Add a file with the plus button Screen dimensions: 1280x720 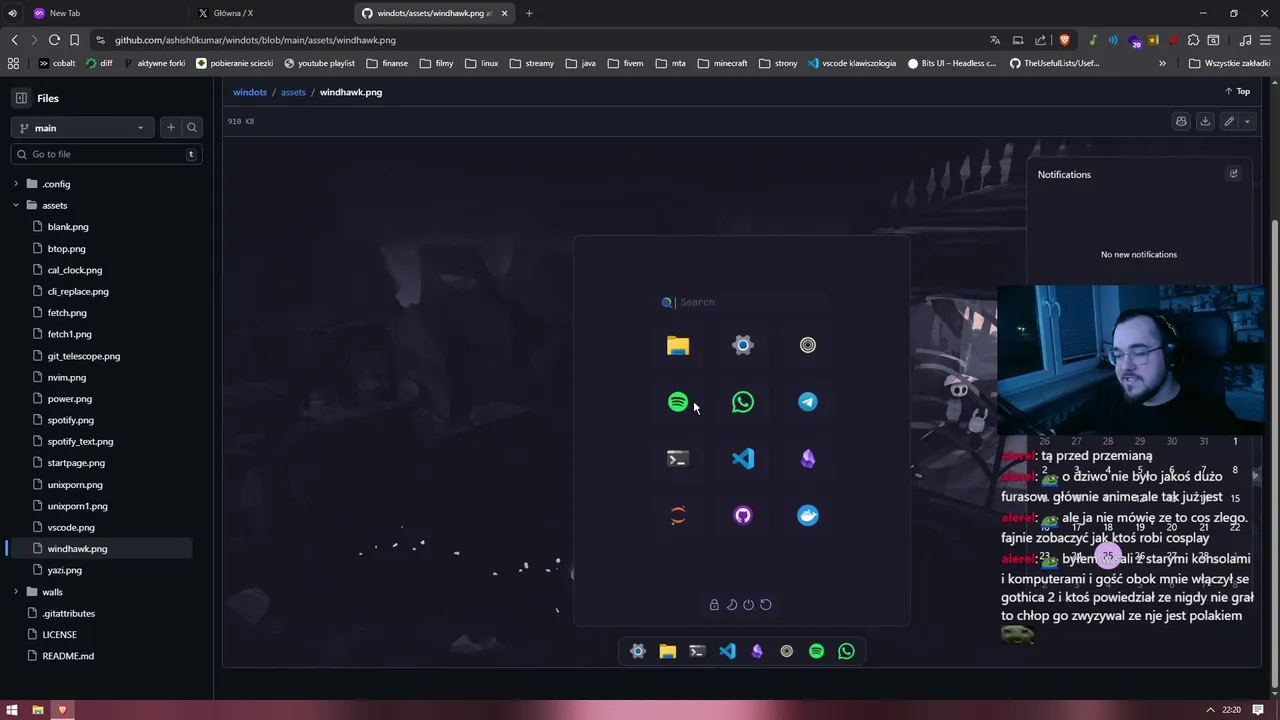pyautogui.click(x=171, y=128)
